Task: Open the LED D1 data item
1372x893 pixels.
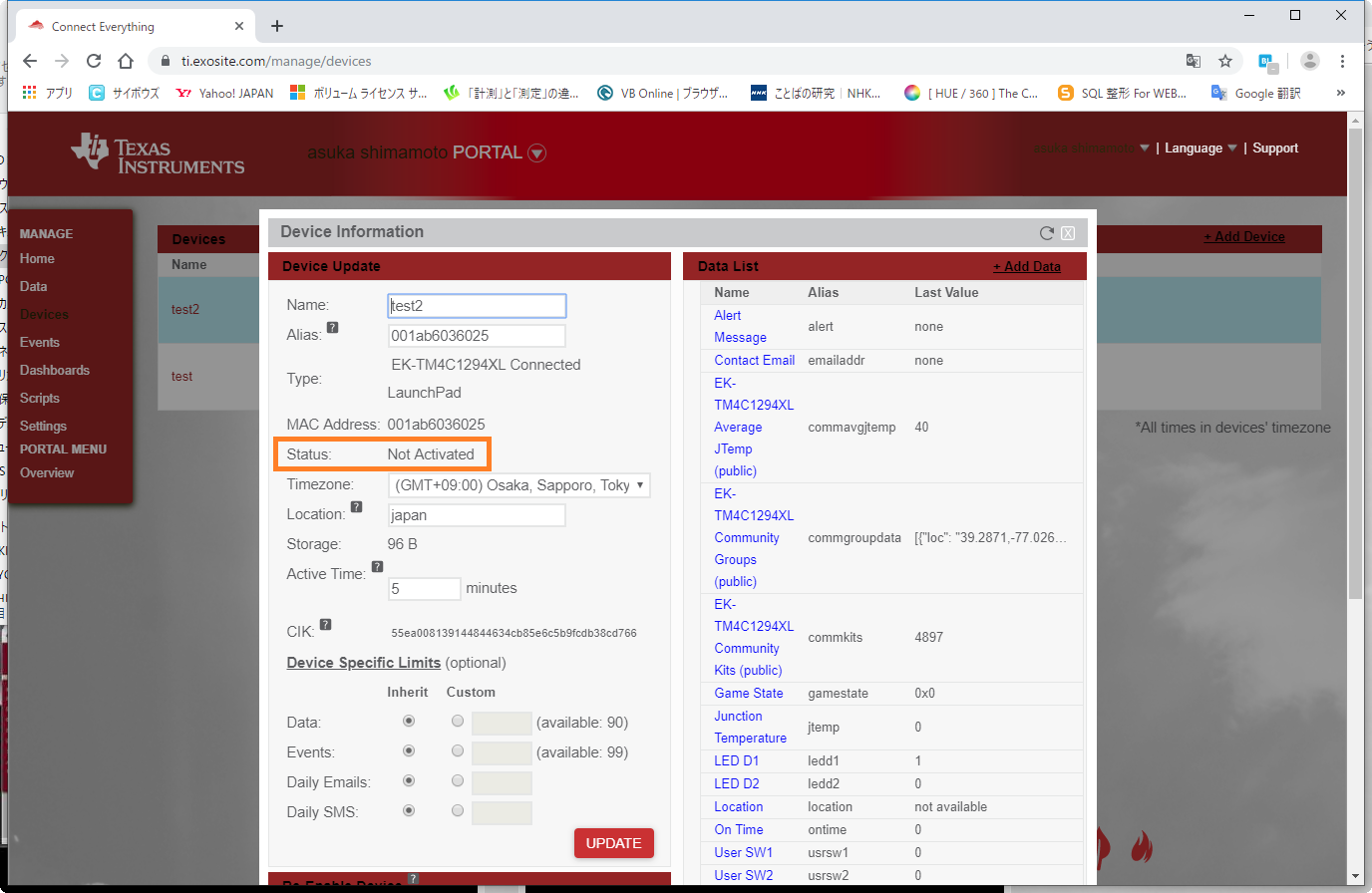Action: pyautogui.click(x=737, y=760)
